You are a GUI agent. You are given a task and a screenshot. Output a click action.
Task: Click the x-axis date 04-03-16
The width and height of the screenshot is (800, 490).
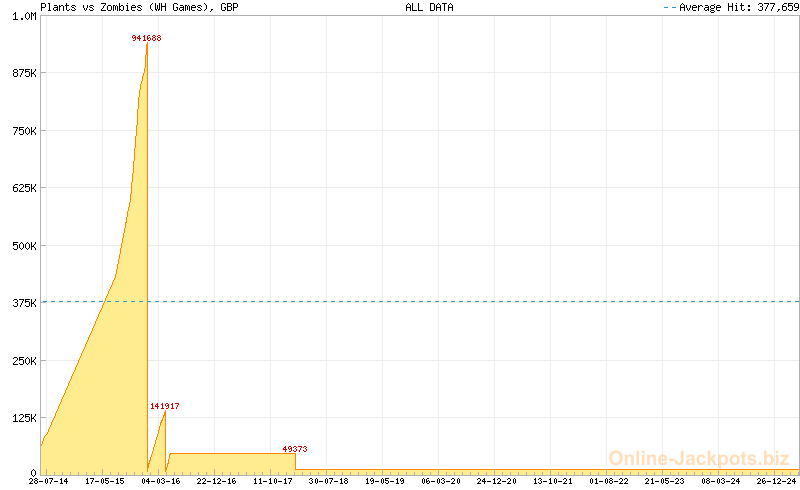click(x=161, y=481)
